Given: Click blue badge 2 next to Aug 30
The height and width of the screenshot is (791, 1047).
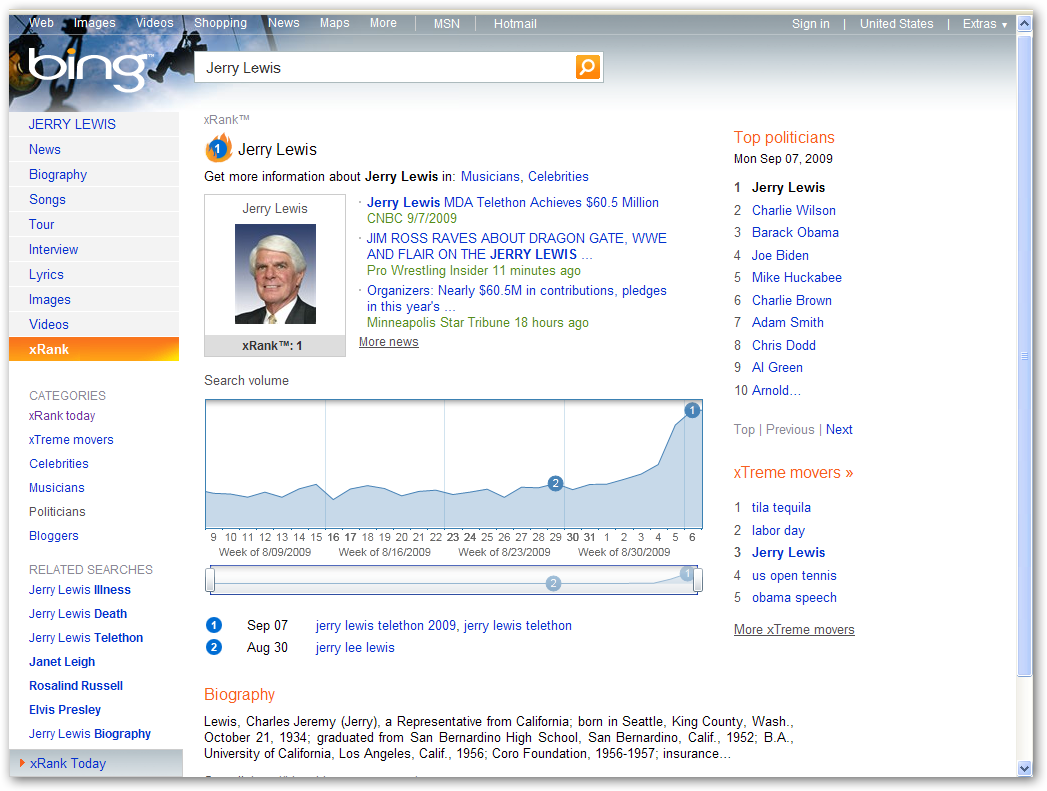Looking at the screenshot, I should (x=214, y=647).
